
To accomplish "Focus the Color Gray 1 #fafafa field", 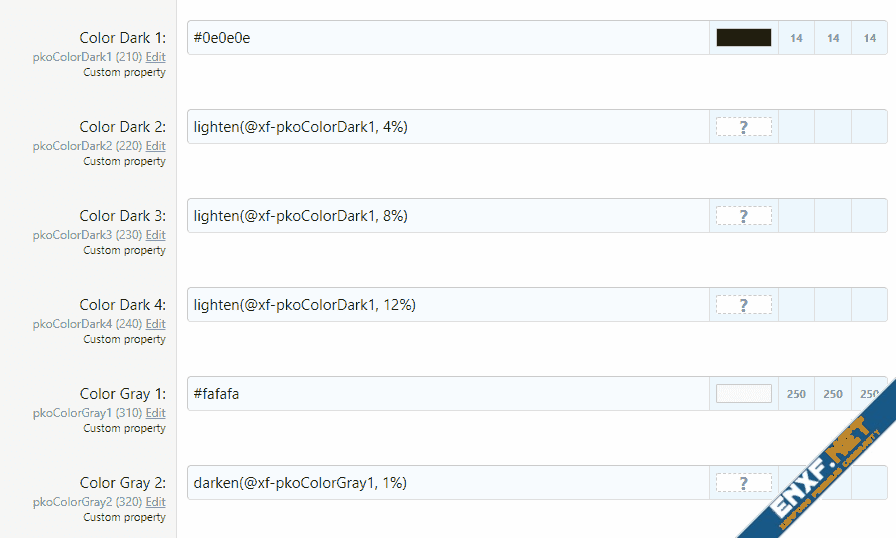I will (448, 394).
